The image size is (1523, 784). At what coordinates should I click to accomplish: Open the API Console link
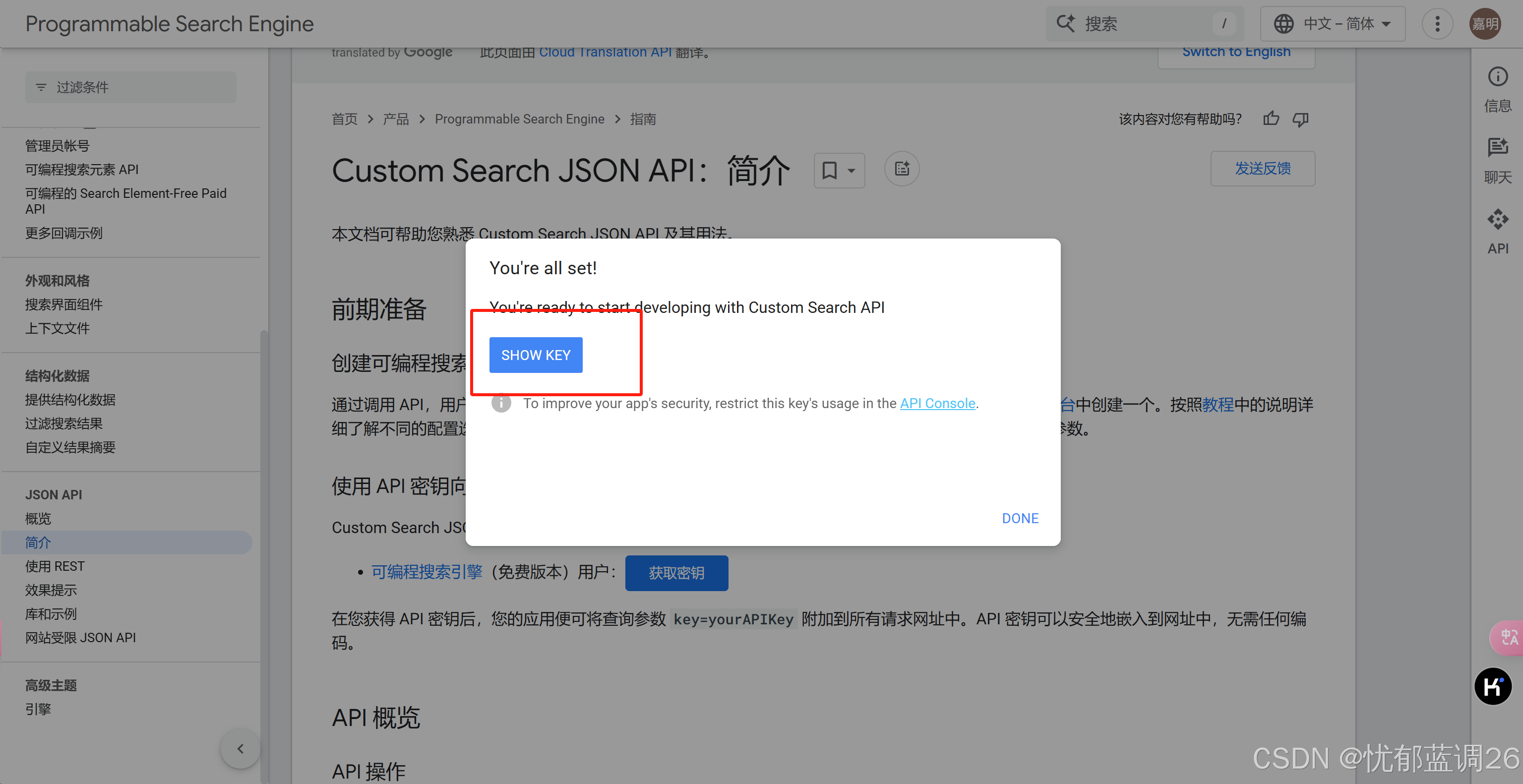937,403
